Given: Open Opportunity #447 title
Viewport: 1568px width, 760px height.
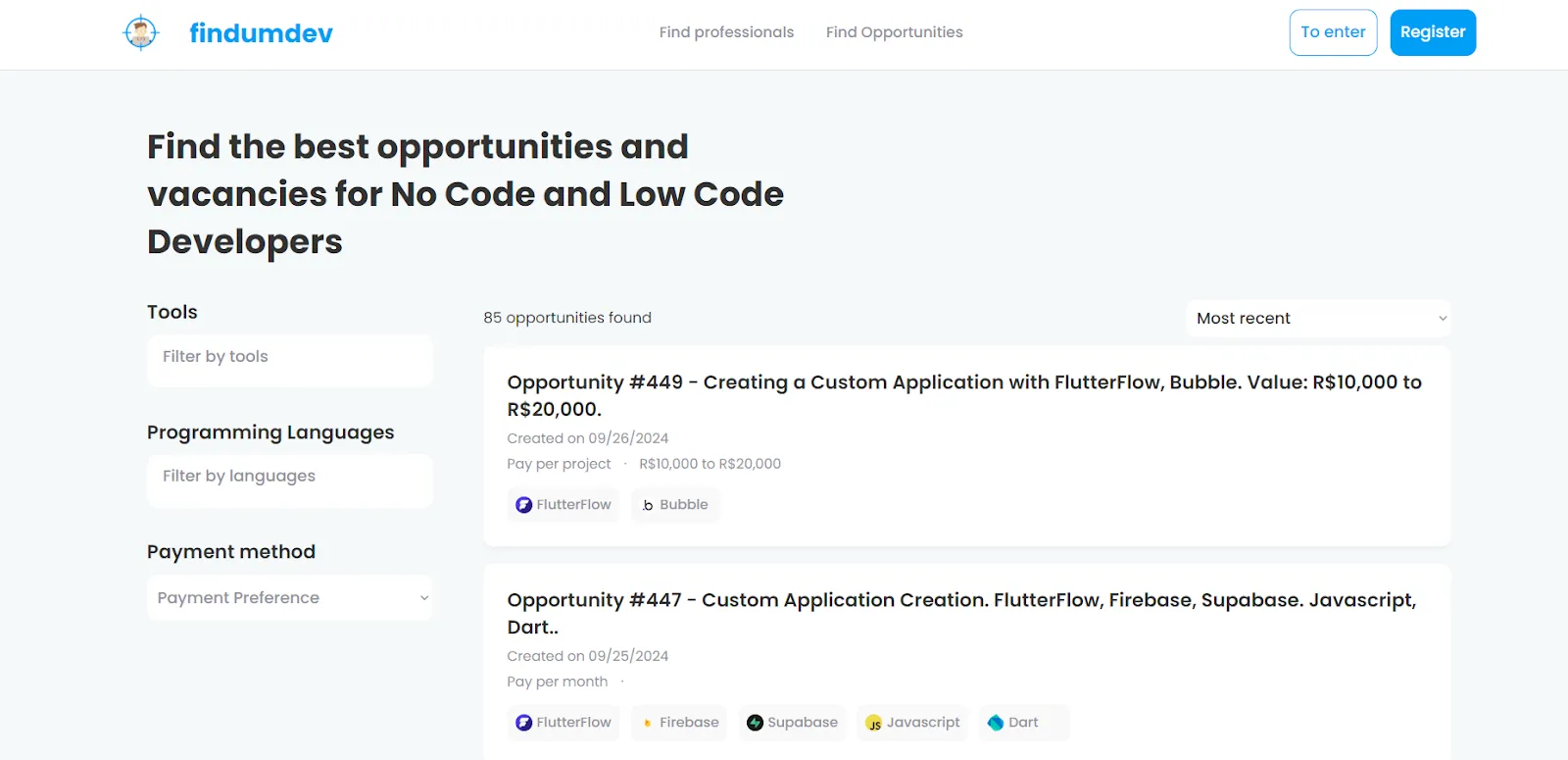Looking at the screenshot, I should coord(961,613).
